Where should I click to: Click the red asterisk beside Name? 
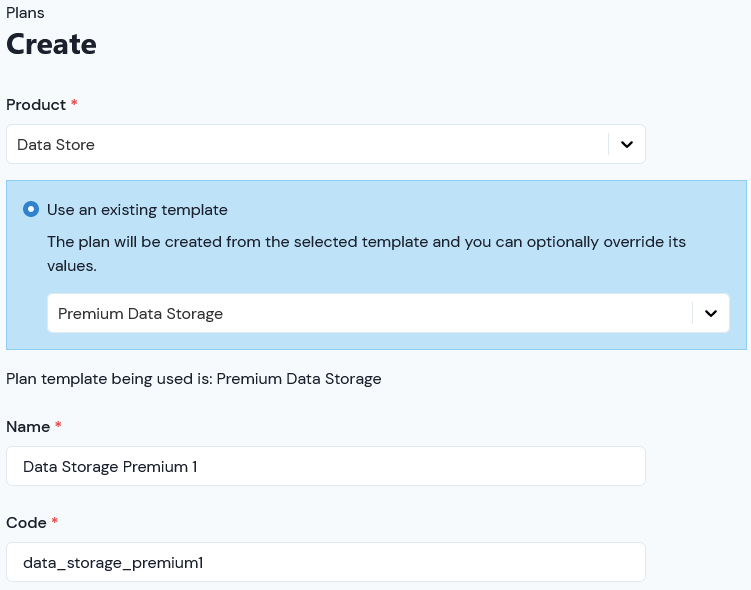[x=58, y=425]
